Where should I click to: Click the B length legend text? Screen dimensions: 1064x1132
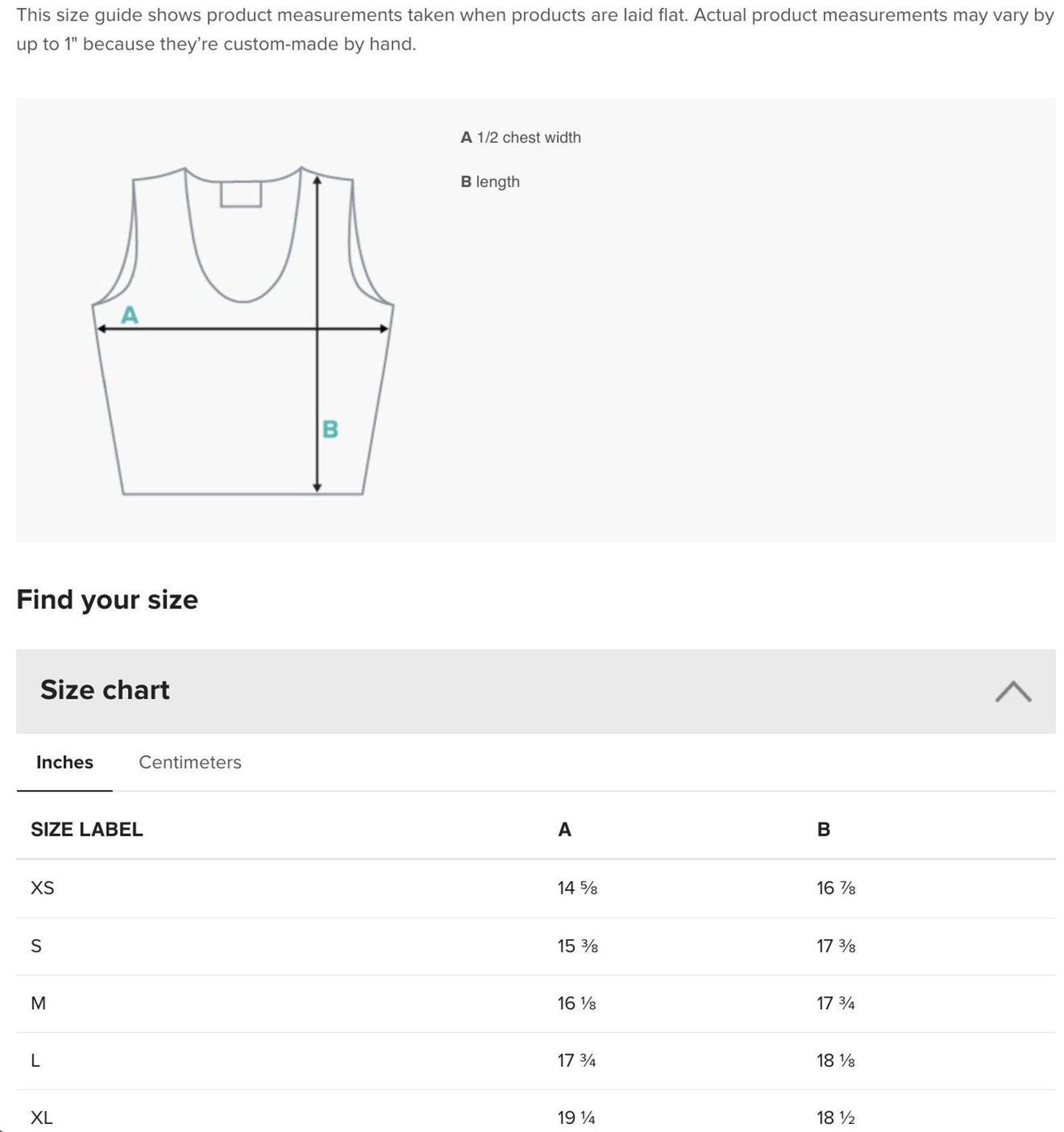pos(490,181)
